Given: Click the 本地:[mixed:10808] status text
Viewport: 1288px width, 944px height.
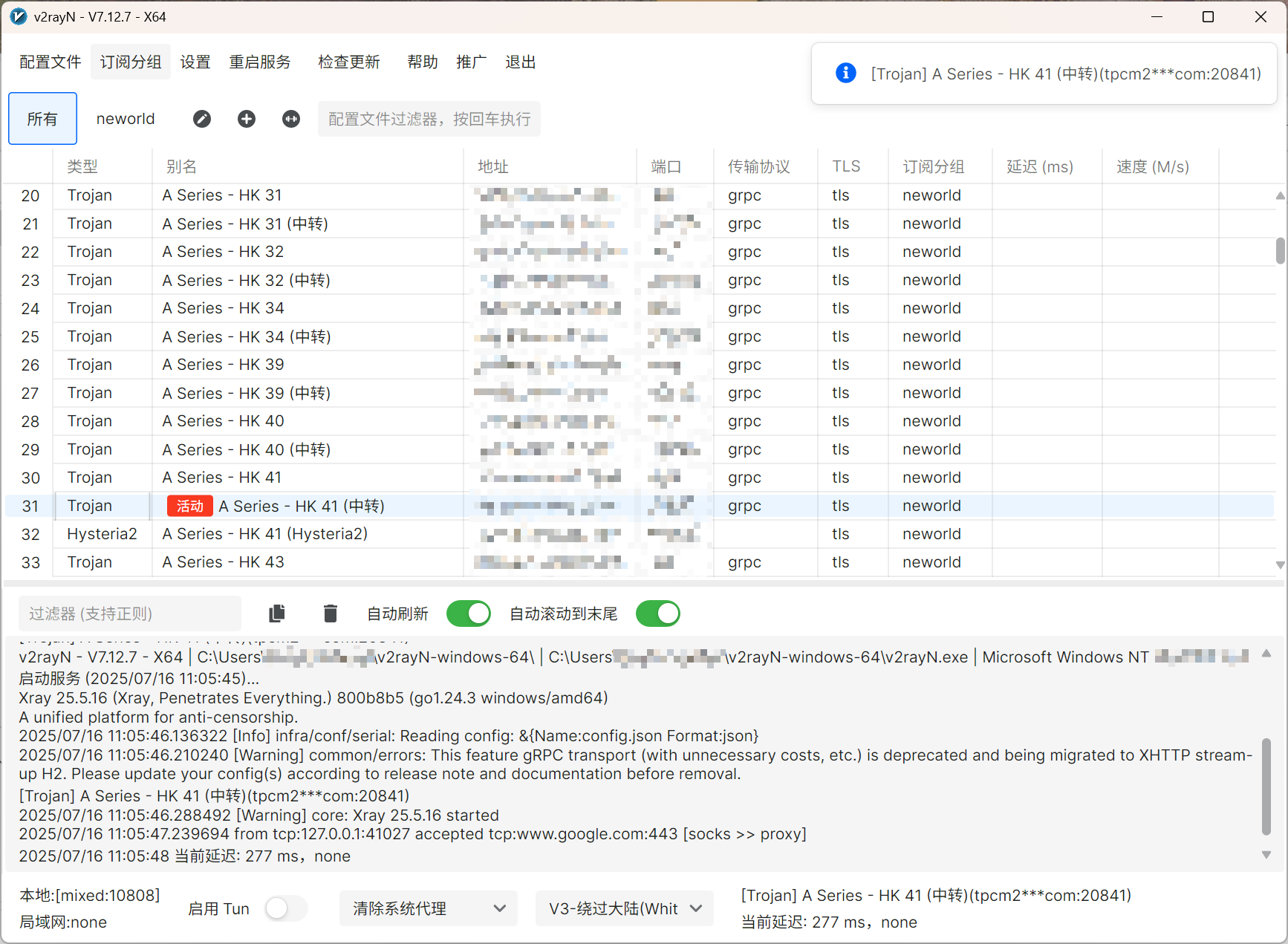Looking at the screenshot, I should tap(90, 896).
